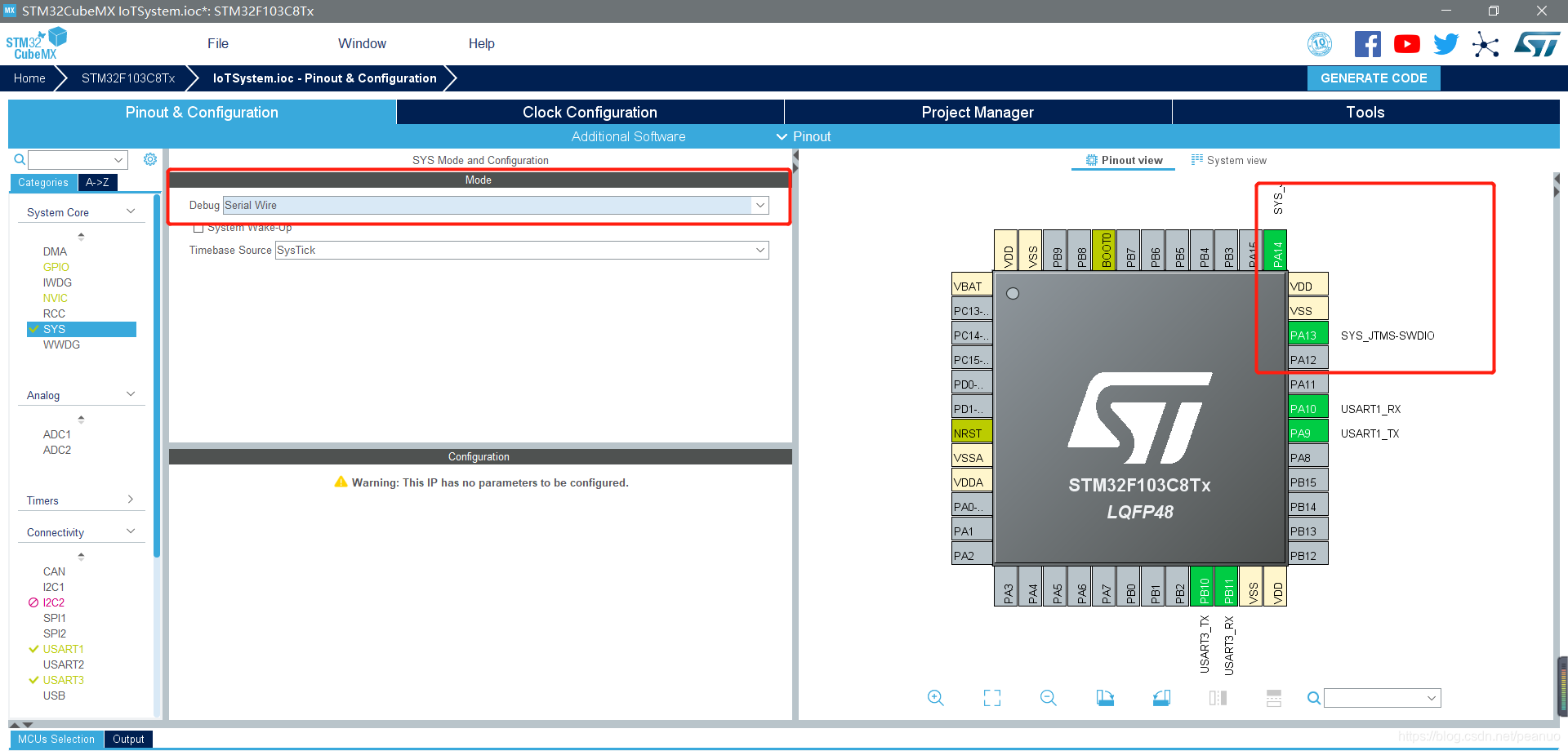The width and height of the screenshot is (1568, 751).
Task: Toggle the System Wake-Up checkbox
Action: click(198, 228)
